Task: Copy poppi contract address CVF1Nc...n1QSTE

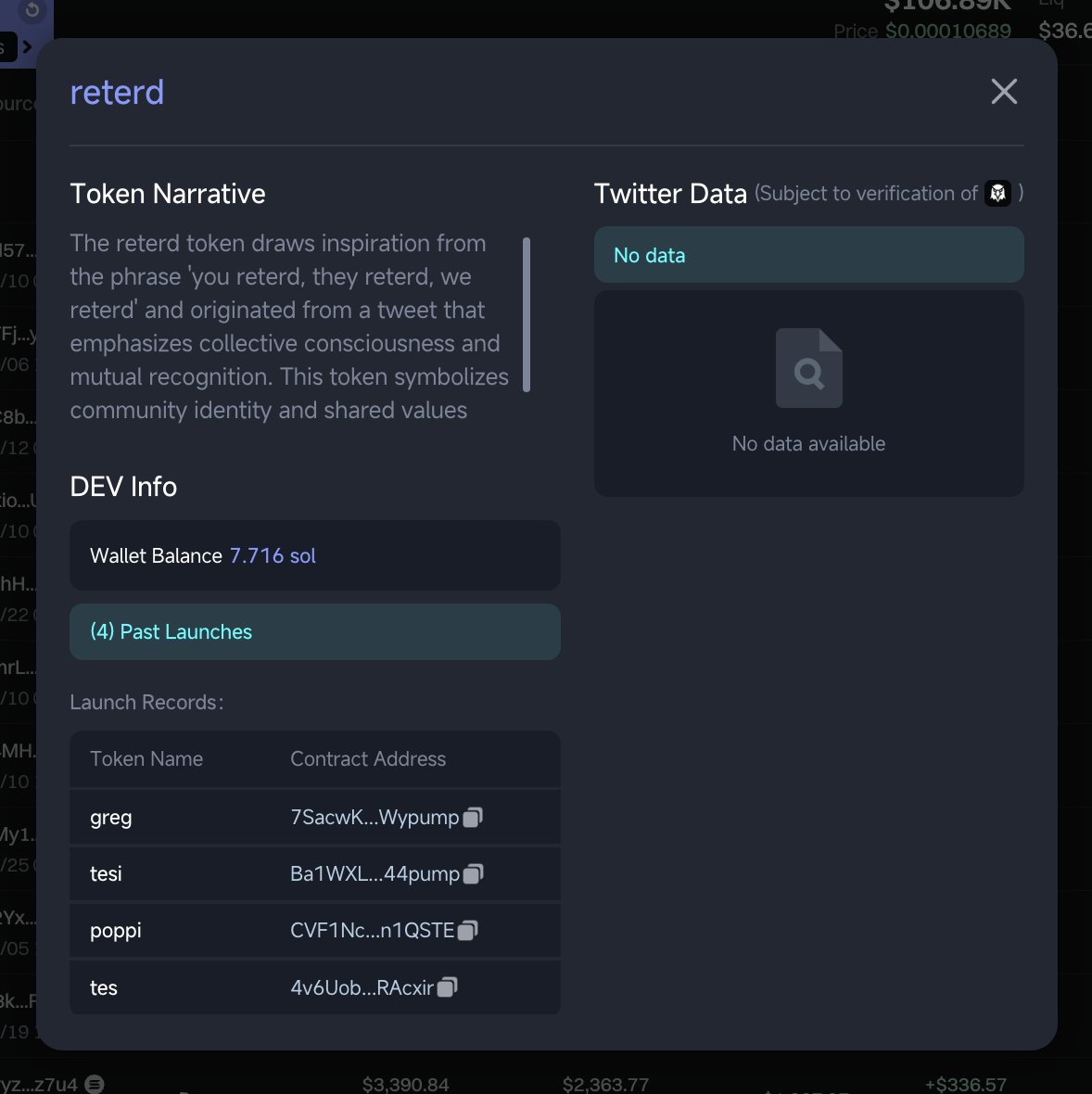Action: point(467,930)
